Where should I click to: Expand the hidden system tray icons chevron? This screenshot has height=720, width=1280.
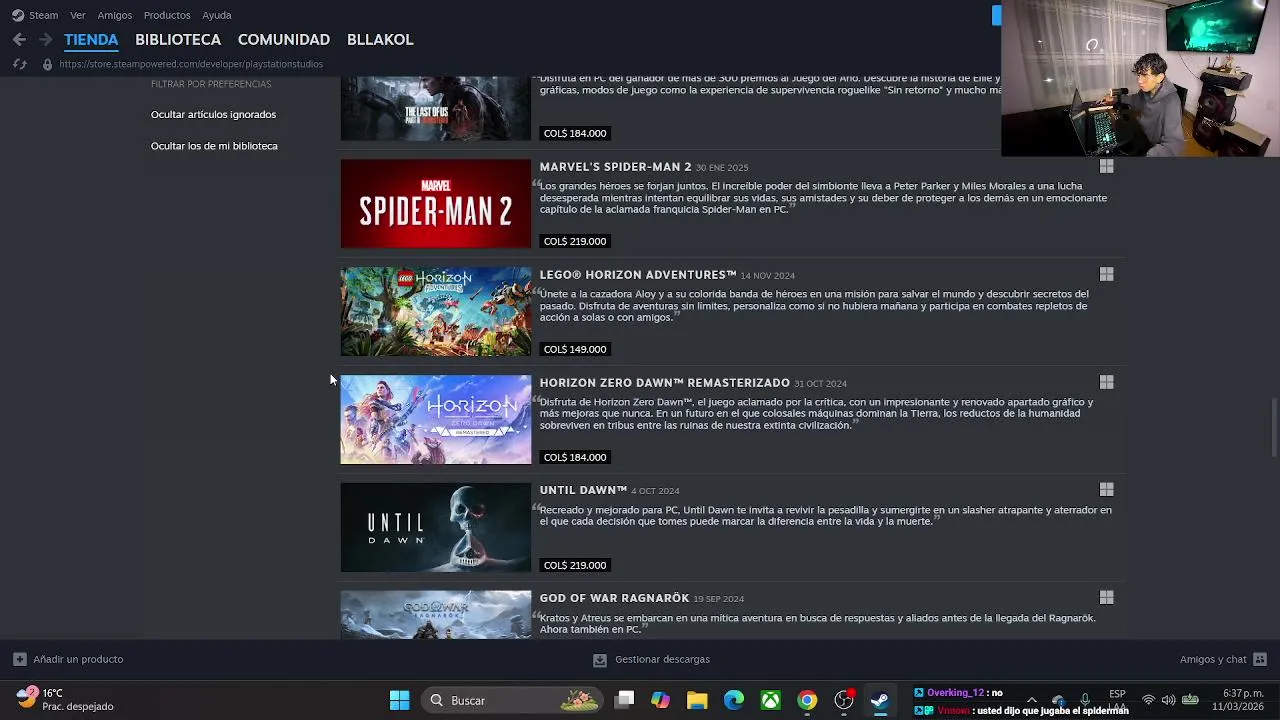(1032, 700)
